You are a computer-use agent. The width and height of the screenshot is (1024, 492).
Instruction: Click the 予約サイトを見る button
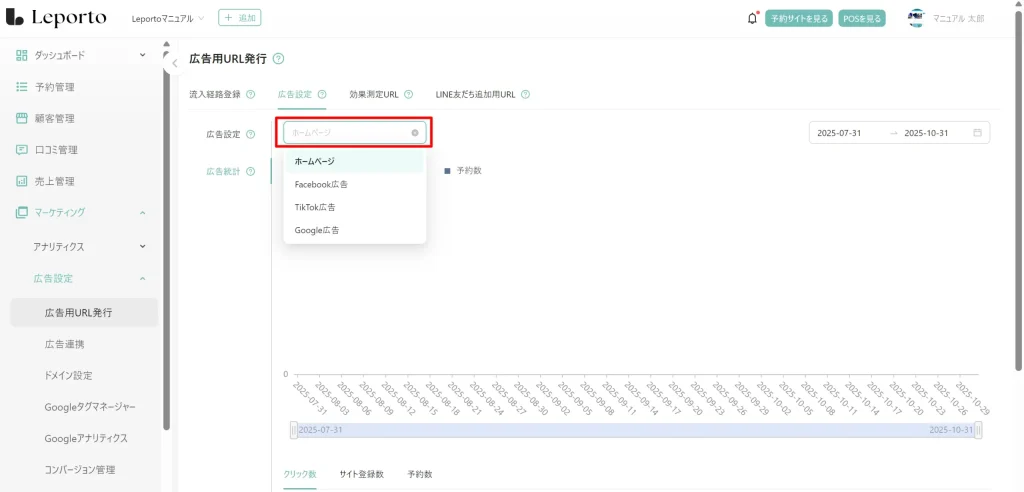tap(799, 19)
